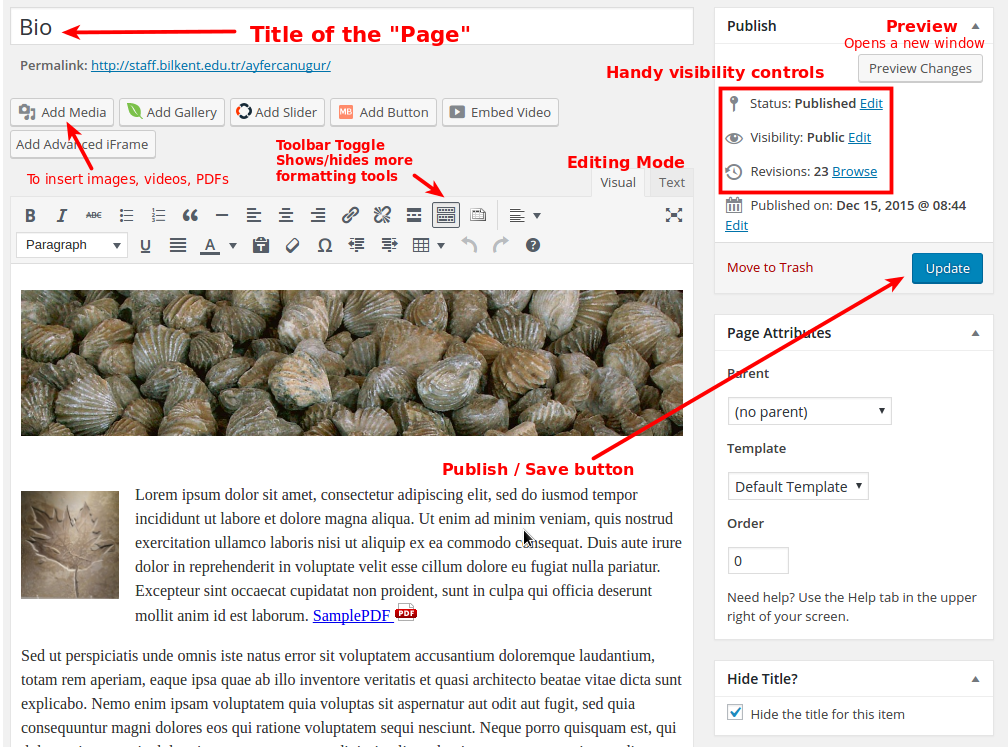This screenshot has height=747, width=1008.
Task: Insert a horizontal line
Action: click(222, 215)
